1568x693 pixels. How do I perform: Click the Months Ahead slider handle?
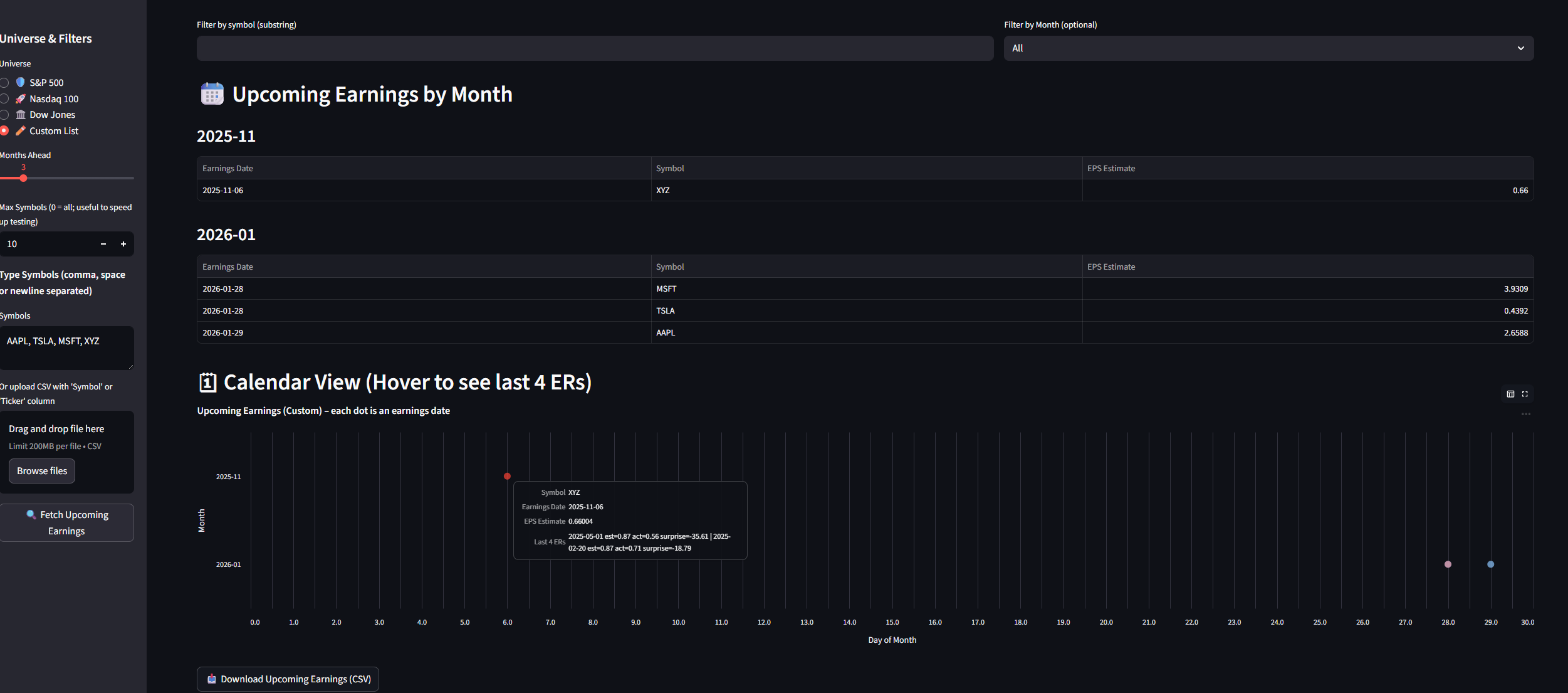click(x=23, y=178)
